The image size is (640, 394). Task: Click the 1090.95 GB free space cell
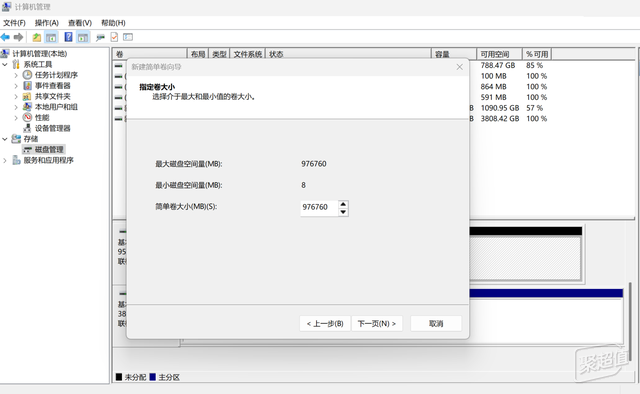coord(500,108)
